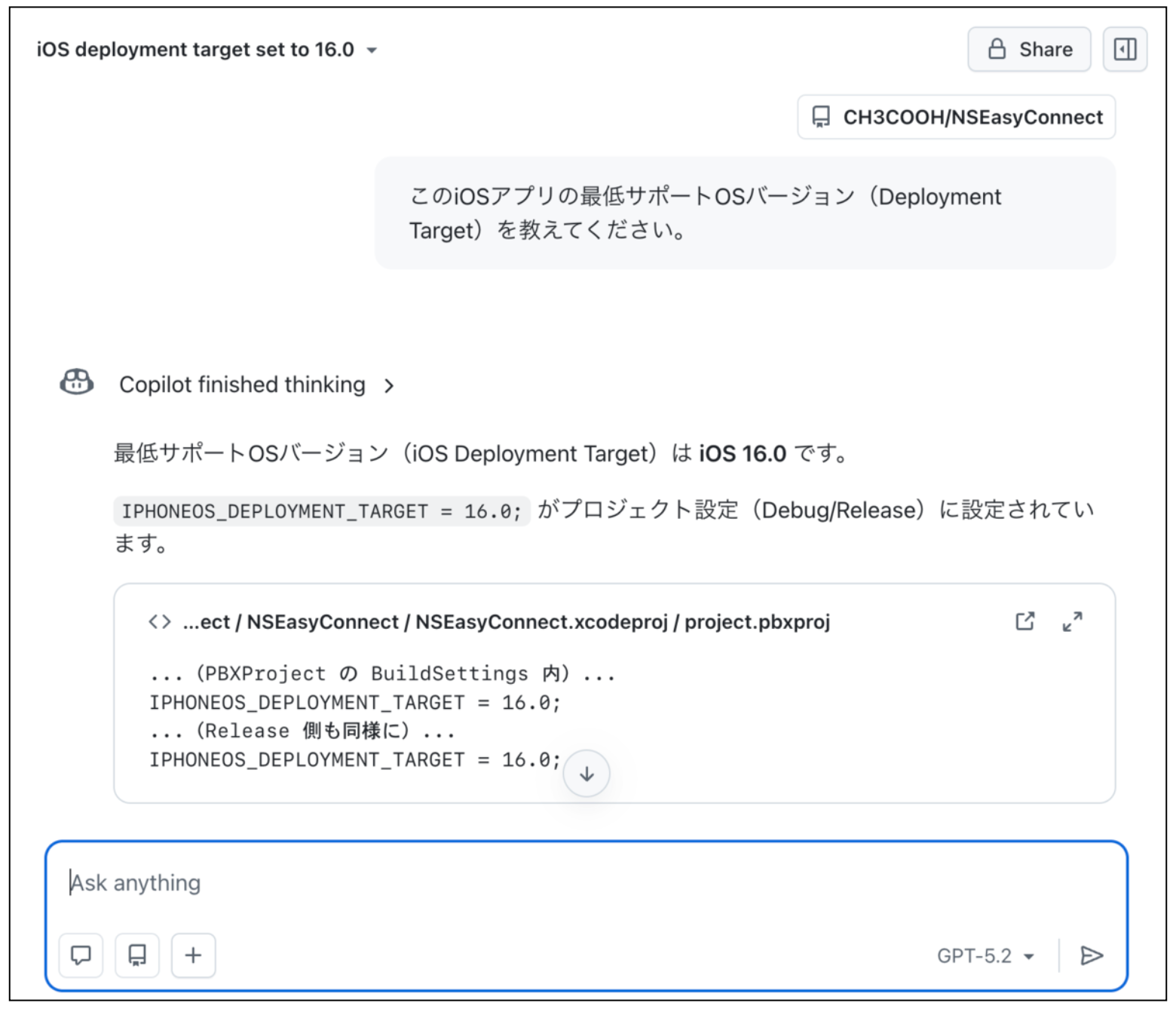Send the message with the paper plane icon
Screen dimensions: 1176x1009
pyautogui.click(x=1092, y=955)
